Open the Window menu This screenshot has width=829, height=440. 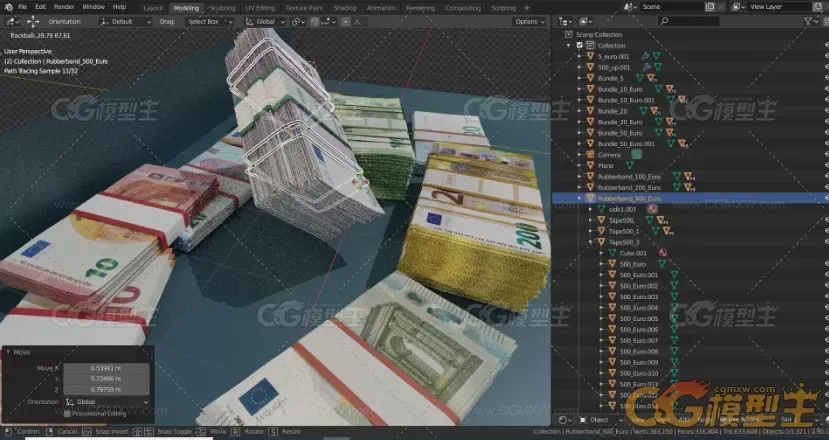click(94, 7)
